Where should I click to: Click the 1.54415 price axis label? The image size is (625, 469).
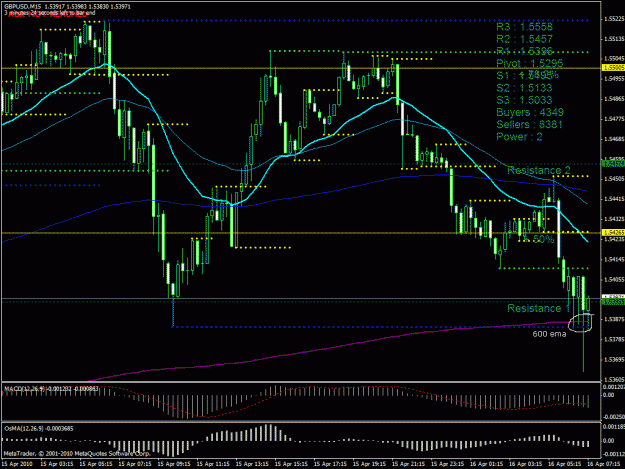(x=614, y=199)
